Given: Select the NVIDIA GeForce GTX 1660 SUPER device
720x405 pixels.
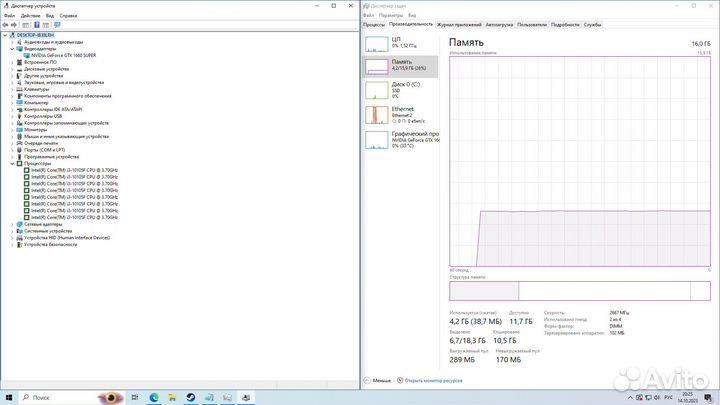Looking at the screenshot, I should (x=63, y=55).
